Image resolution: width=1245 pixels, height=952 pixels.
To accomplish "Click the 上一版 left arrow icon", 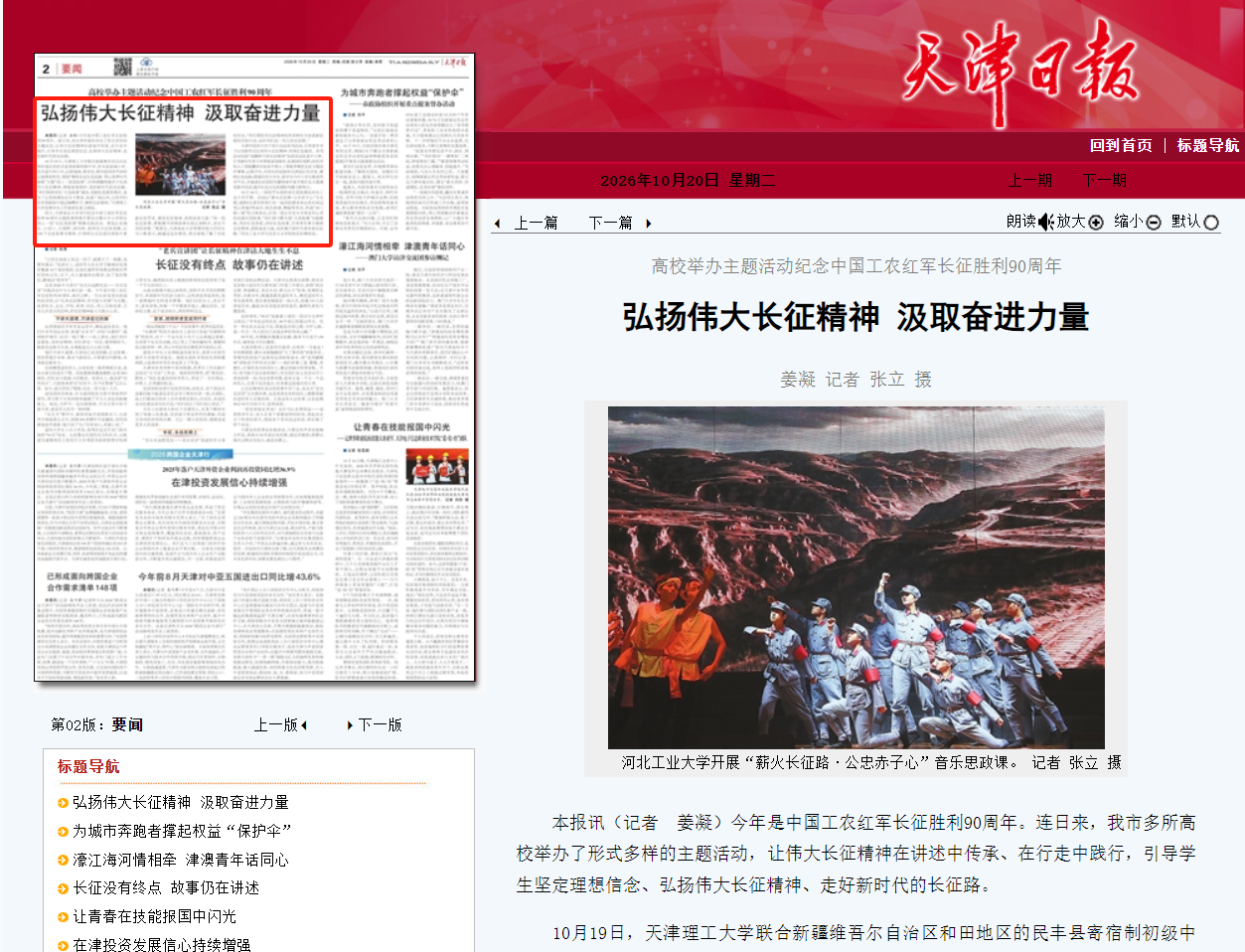I will point(304,725).
